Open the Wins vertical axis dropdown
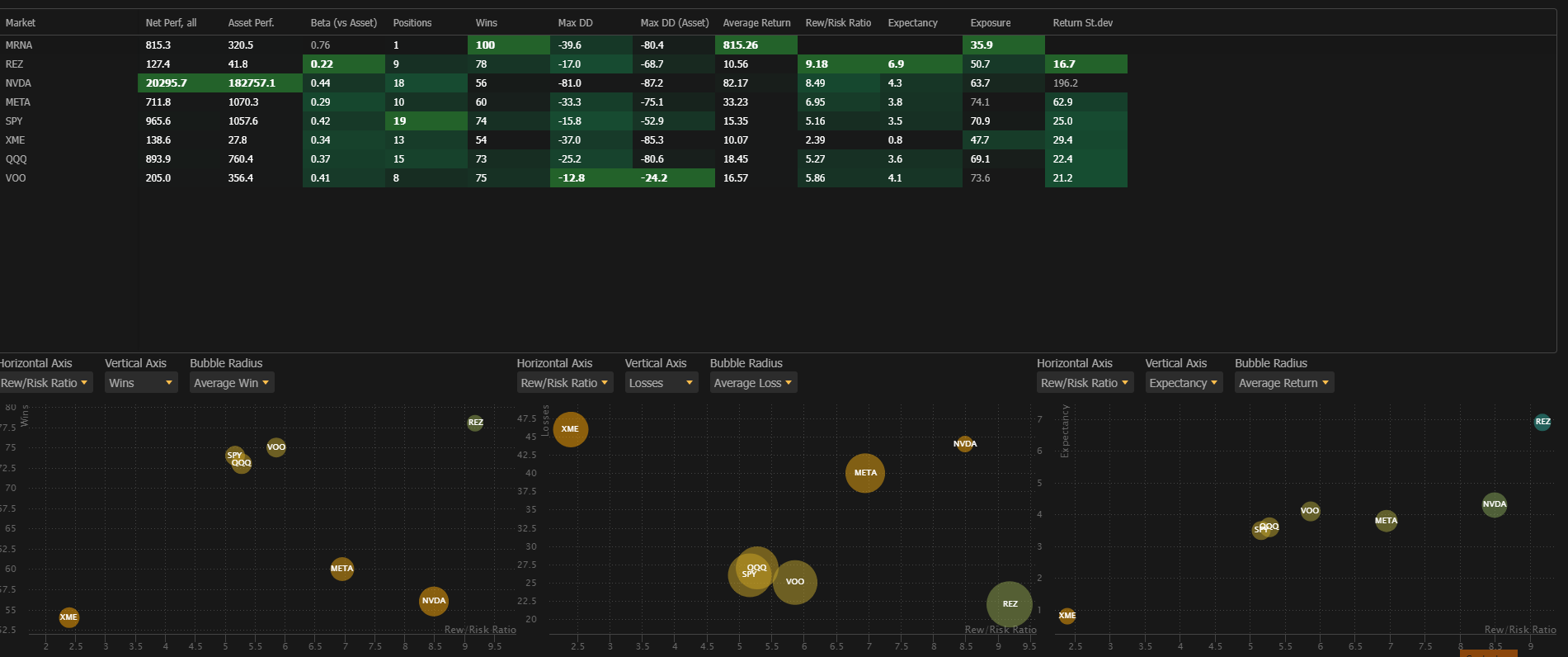1568x657 pixels. pos(141,383)
